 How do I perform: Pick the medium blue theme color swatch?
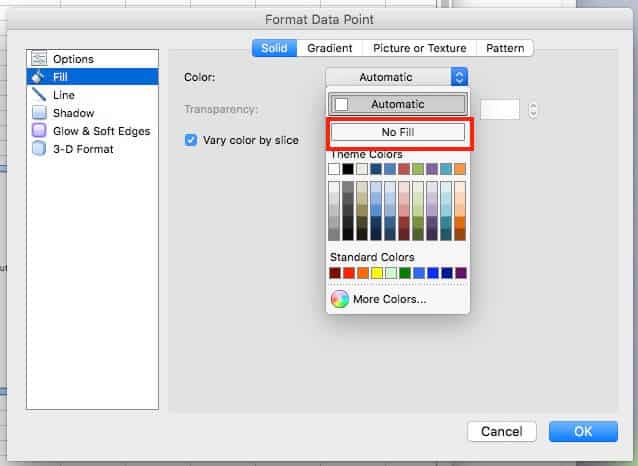tap(390, 169)
